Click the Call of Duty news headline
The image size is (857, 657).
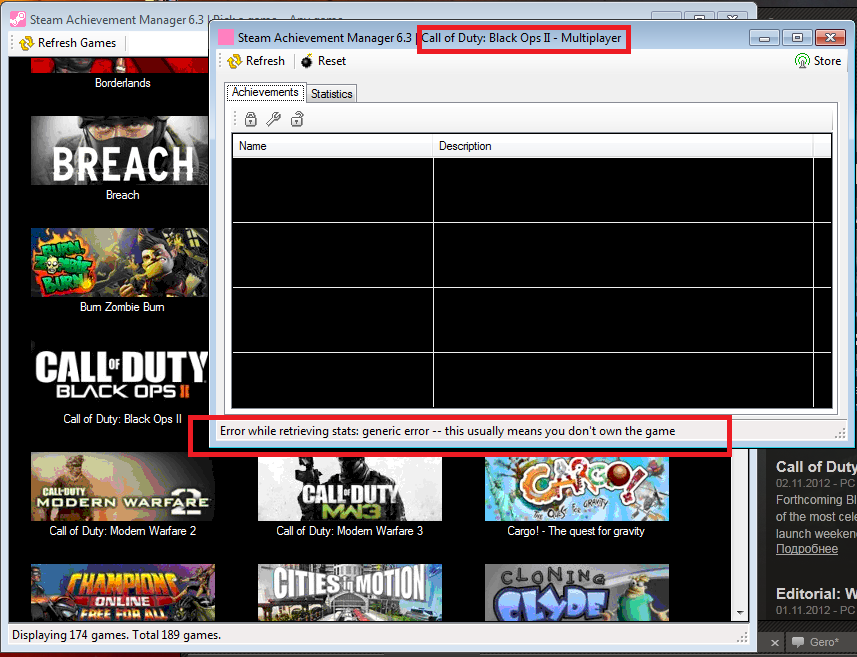point(816,467)
